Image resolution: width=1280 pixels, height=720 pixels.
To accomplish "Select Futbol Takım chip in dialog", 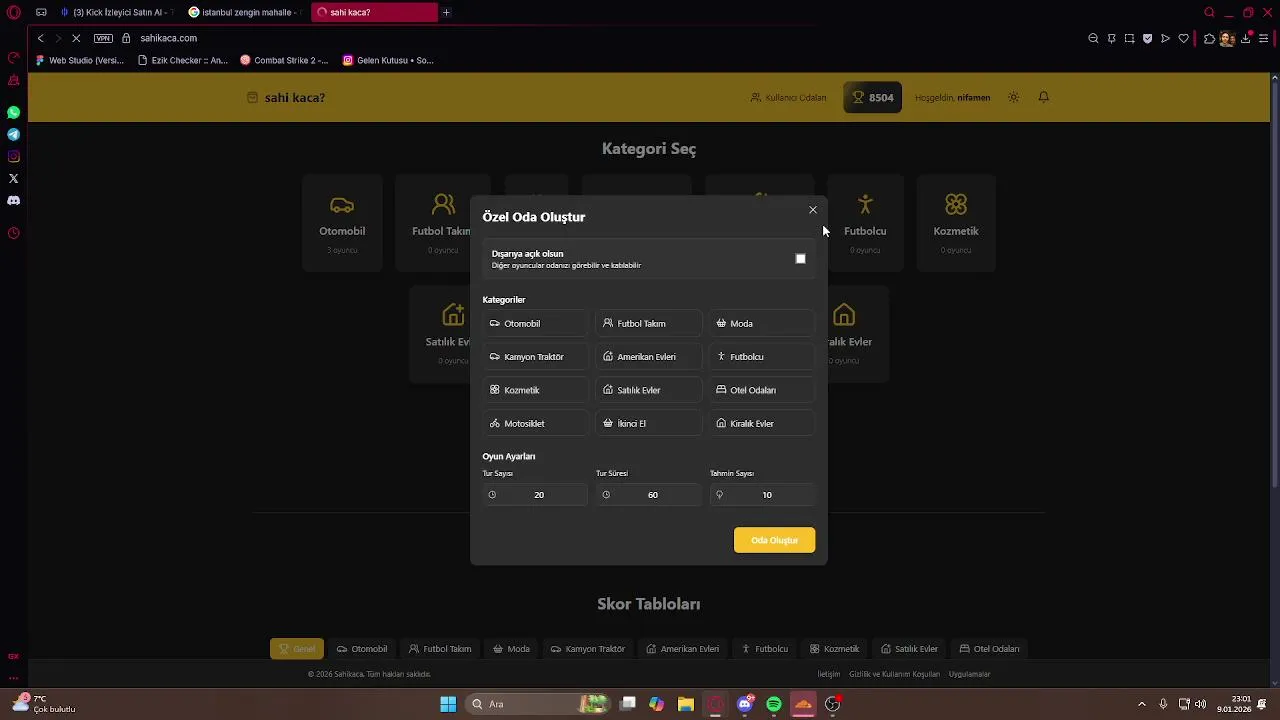I will [648, 324].
